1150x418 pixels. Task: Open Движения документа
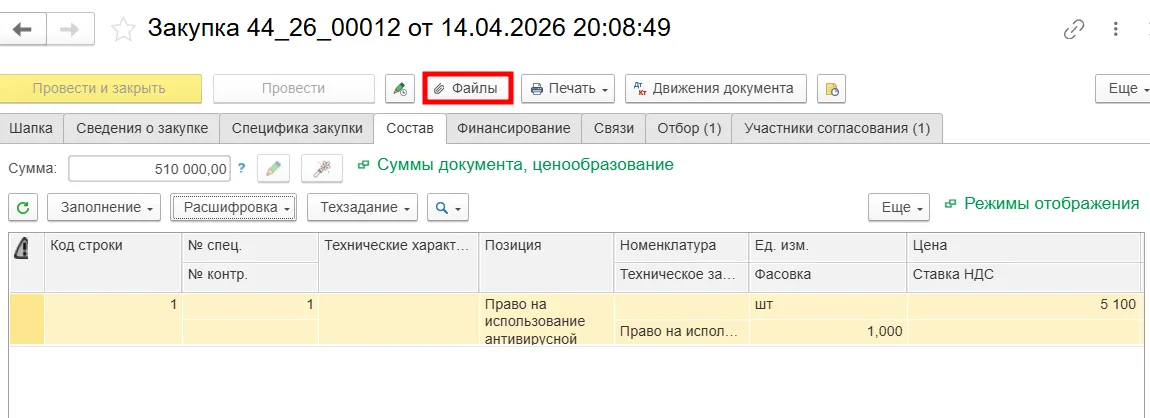(x=715, y=89)
